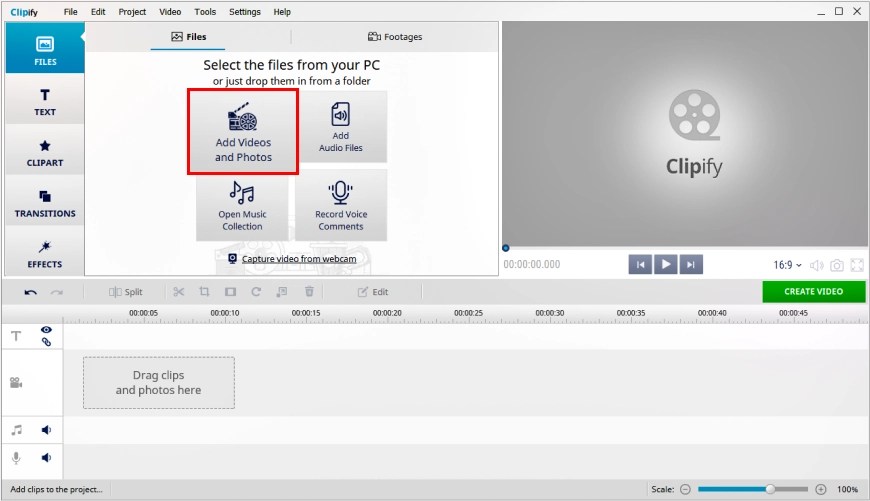This screenshot has width=870, height=501.
Task: Click the replace clip icon in toolbar
Action: (282, 292)
